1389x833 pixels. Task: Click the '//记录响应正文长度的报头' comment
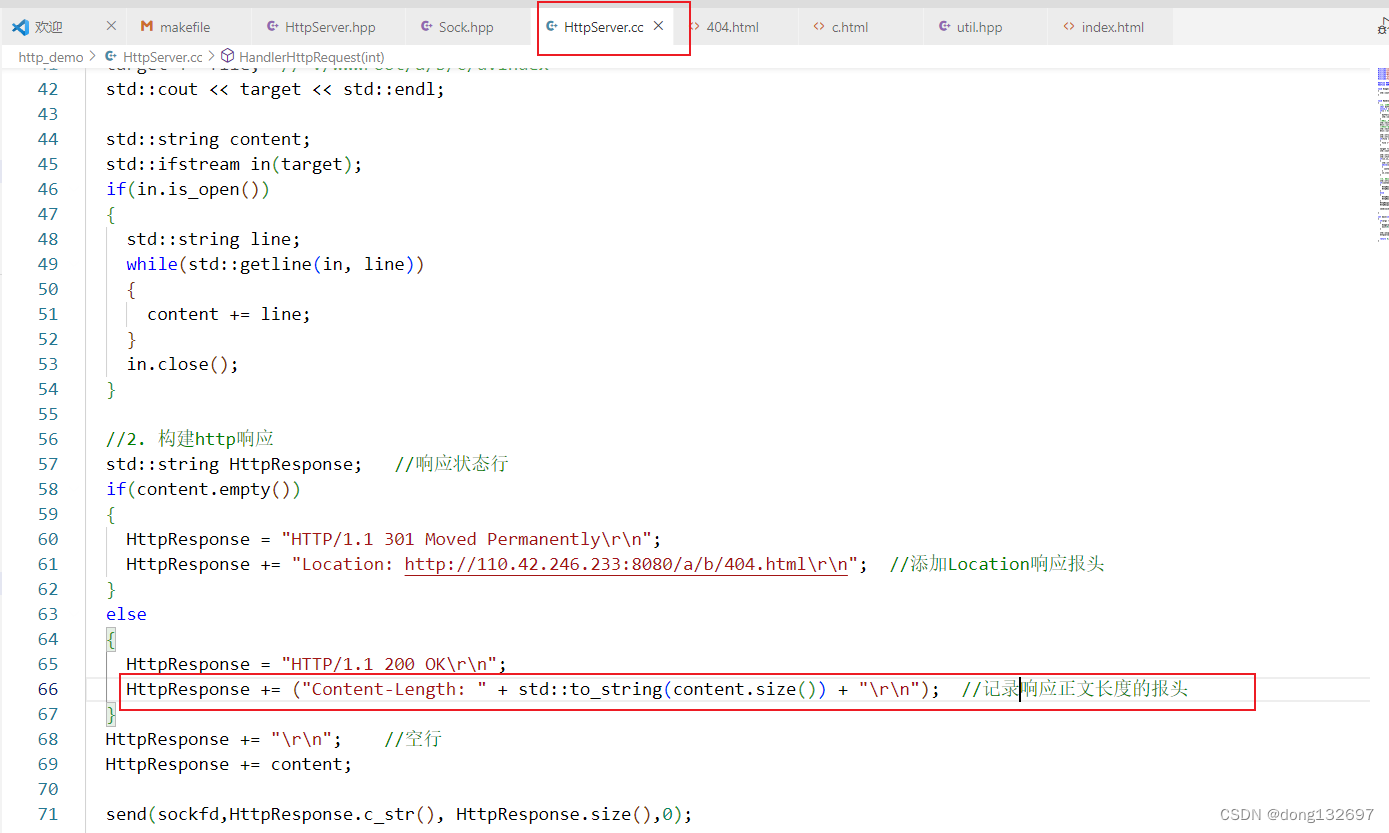point(1075,689)
